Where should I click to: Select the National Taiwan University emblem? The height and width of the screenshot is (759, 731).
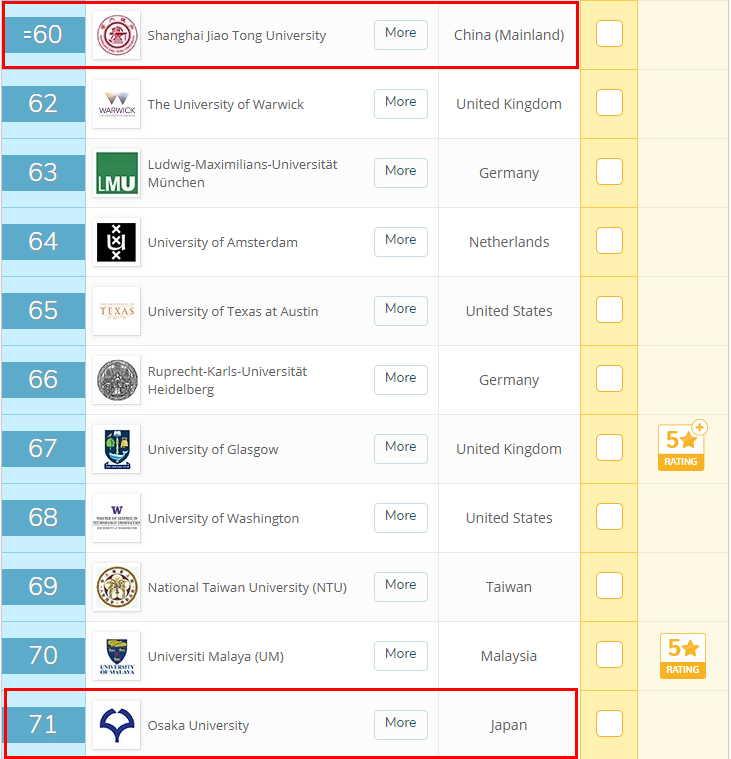pos(116,587)
